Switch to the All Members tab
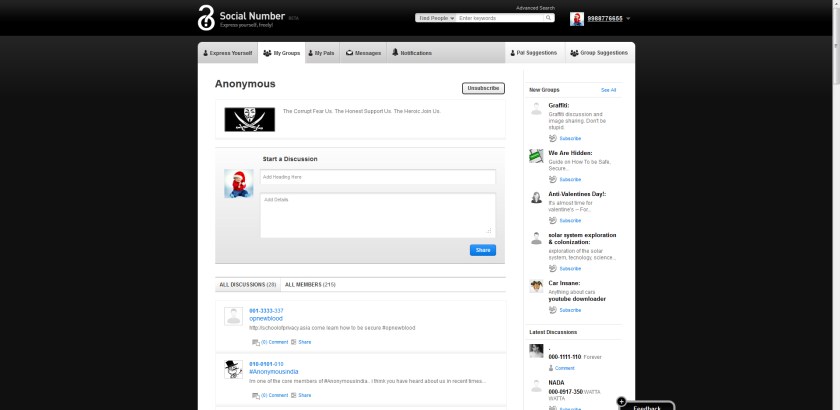 pos(309,285)
